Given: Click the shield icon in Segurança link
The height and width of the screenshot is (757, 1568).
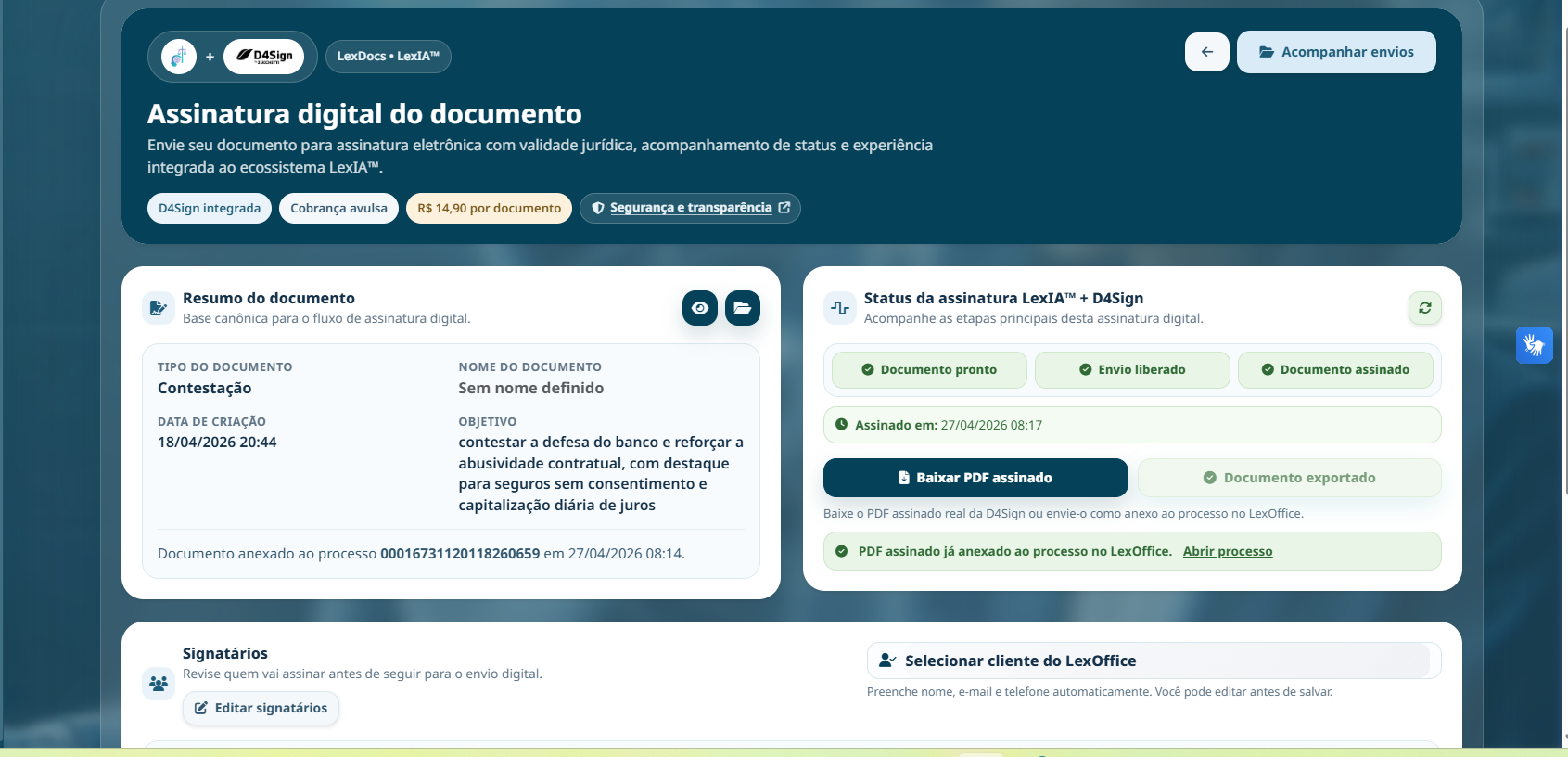Looking at the screenshot, I should tap(598, 208).
